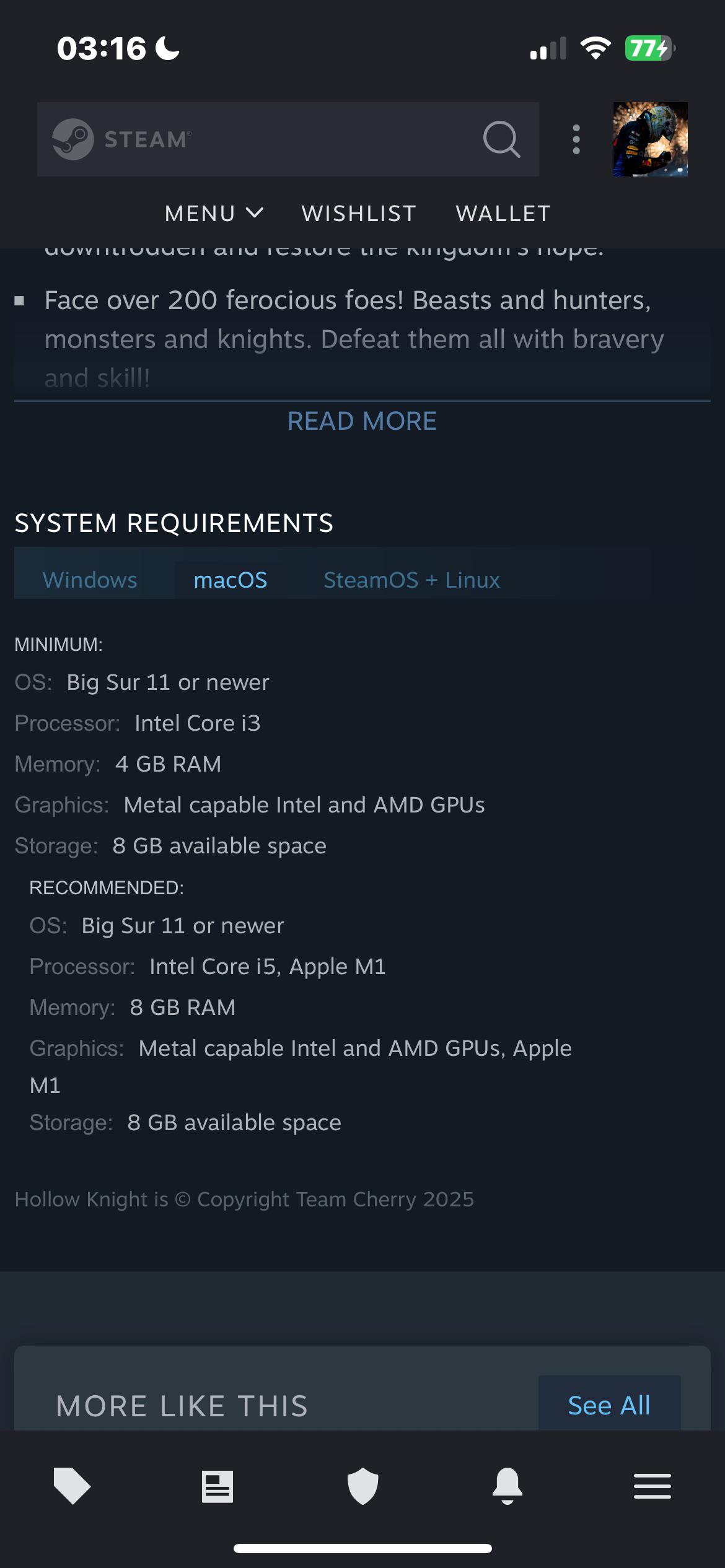Tap the iOS home indicator bar
The width and height of the screenshot is (725, 1568).
[362, 1548]
